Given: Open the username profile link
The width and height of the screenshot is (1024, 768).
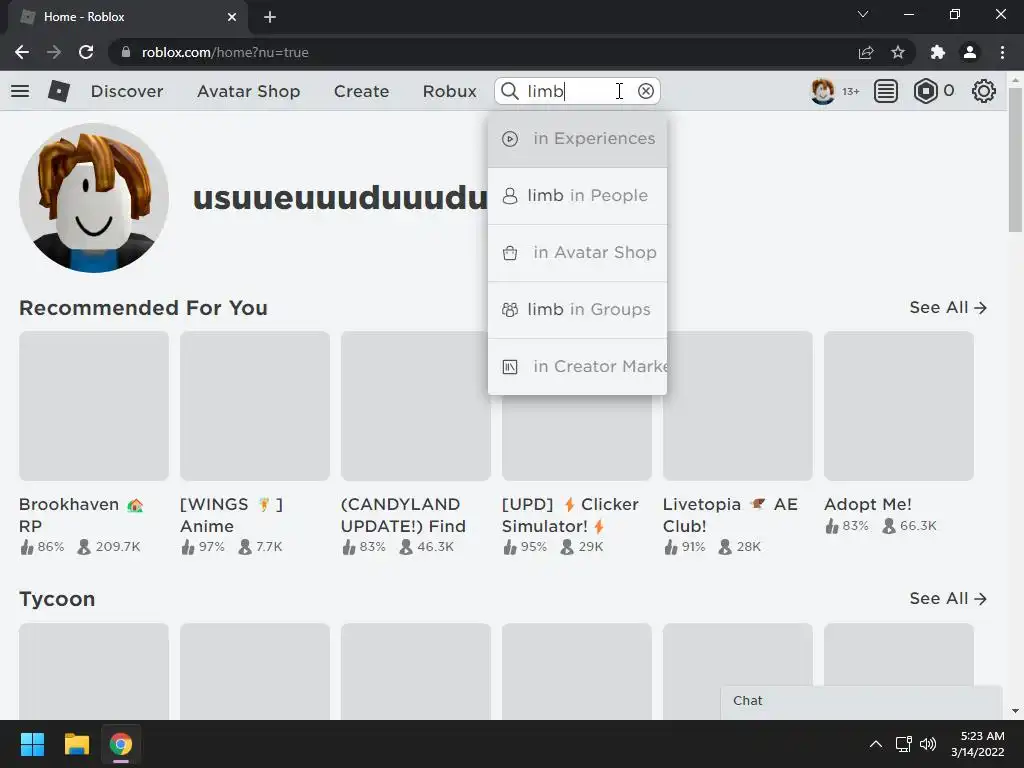Looking at the screenshot, I should 340,197.
